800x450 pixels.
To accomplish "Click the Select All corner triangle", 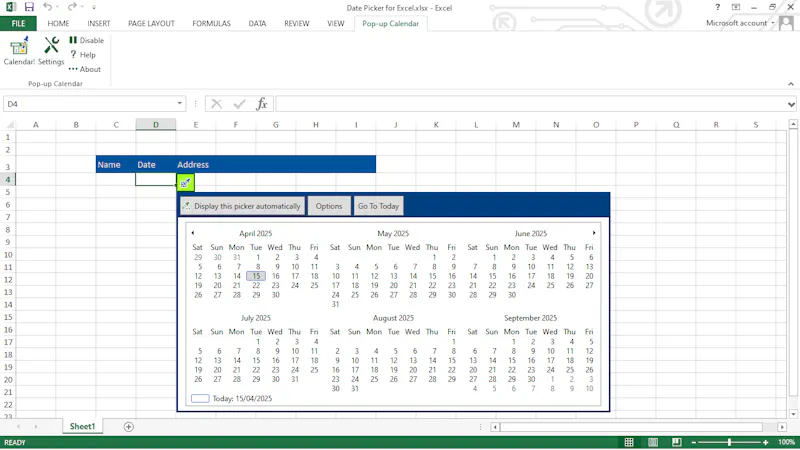I will (x=9, y=124).
